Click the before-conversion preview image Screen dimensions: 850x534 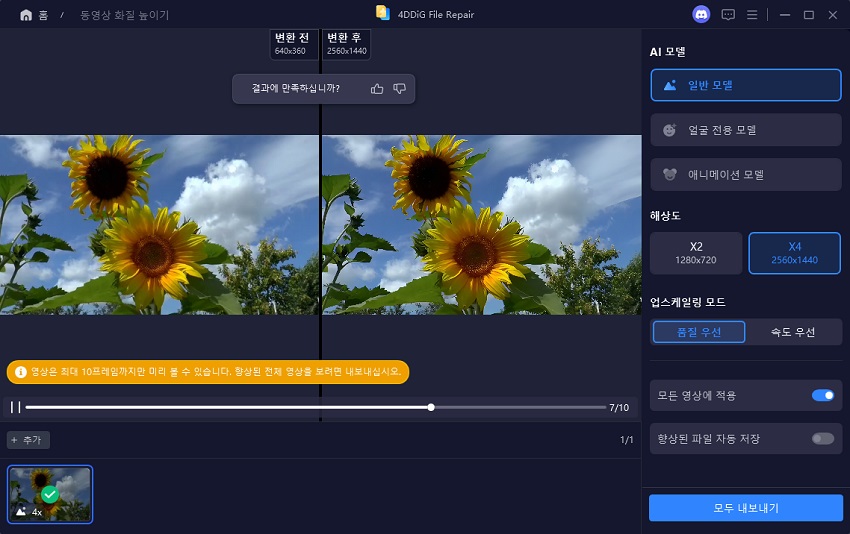pyautogui.click(x=159, y=224)
